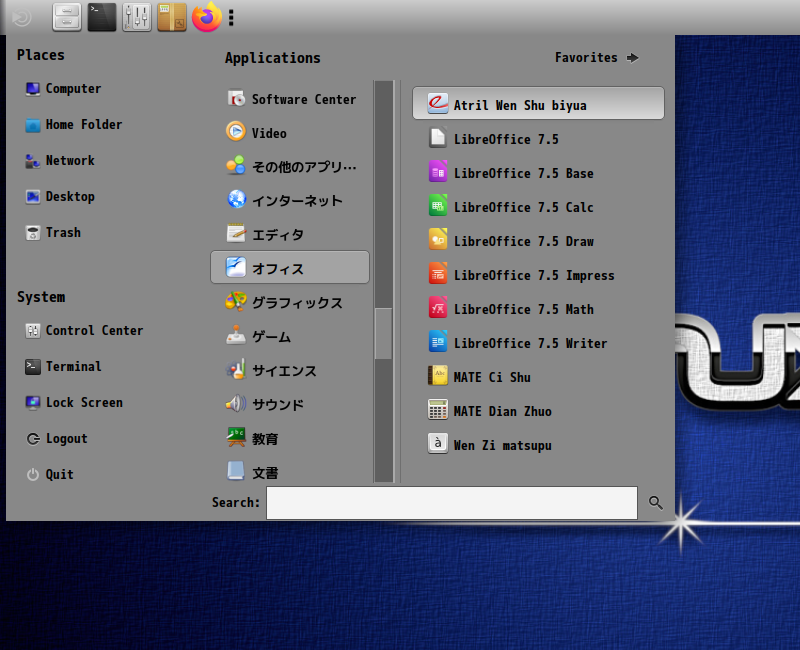Select 教育 category
The width and height of the screenshot is (800, 650).
coord(290,439)
